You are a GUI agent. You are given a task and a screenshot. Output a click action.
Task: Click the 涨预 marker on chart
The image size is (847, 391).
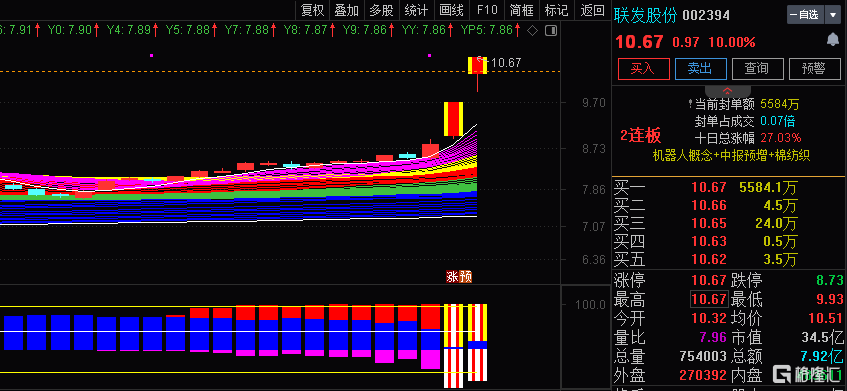(x=459, y=277)
